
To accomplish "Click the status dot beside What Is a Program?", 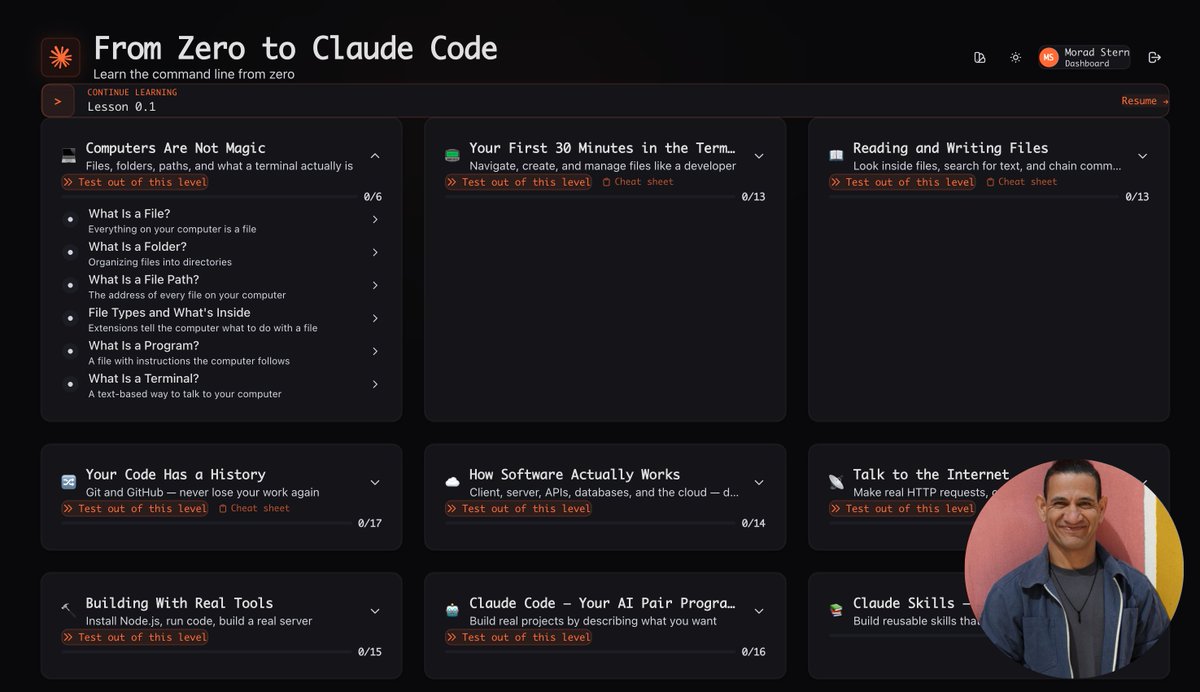I will tap(70, 352).
